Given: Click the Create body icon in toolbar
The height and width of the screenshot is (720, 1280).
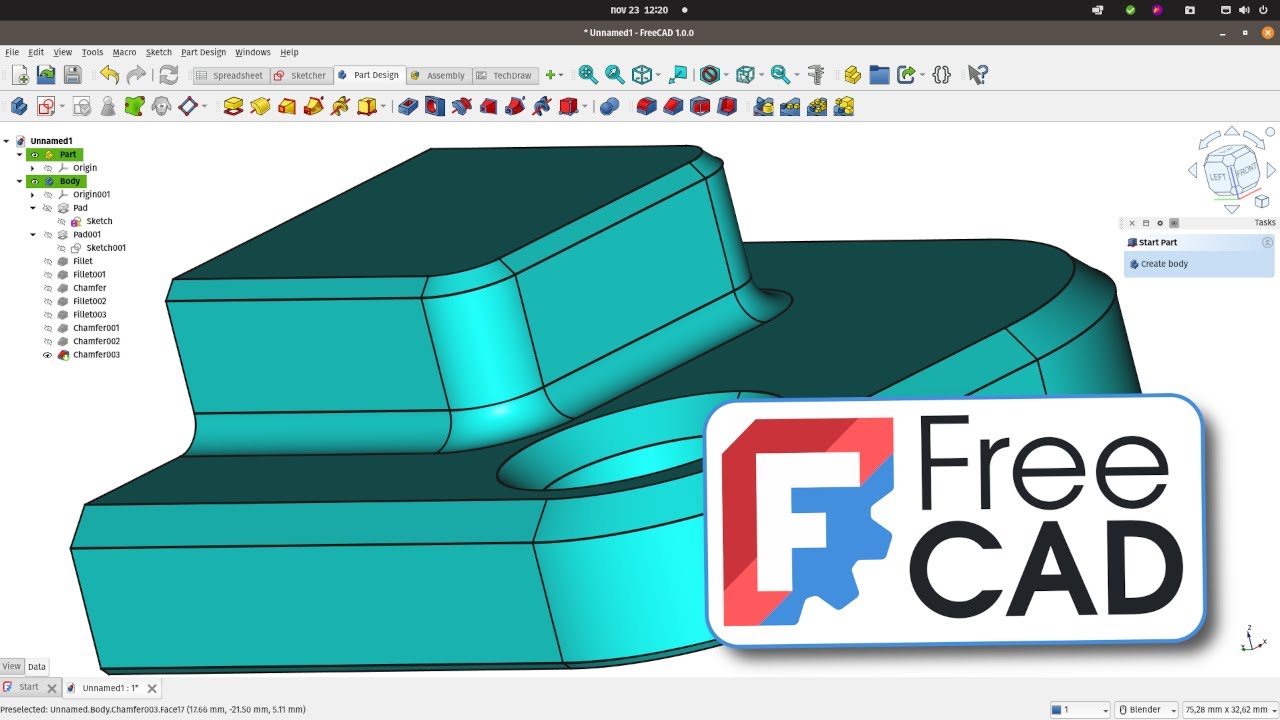Looking at the screenshot, I should pyautogui.click(x=19, y=106).
